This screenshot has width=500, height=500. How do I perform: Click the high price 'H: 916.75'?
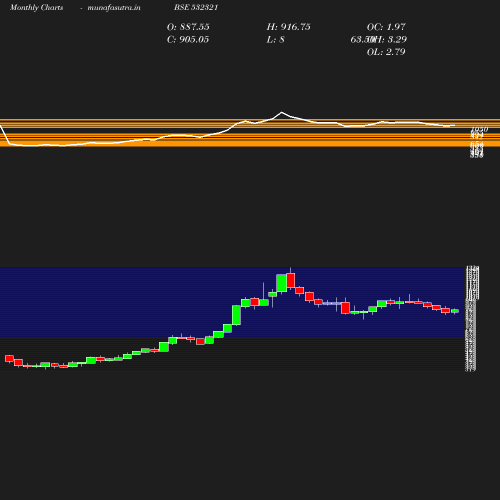pos(288,27)
